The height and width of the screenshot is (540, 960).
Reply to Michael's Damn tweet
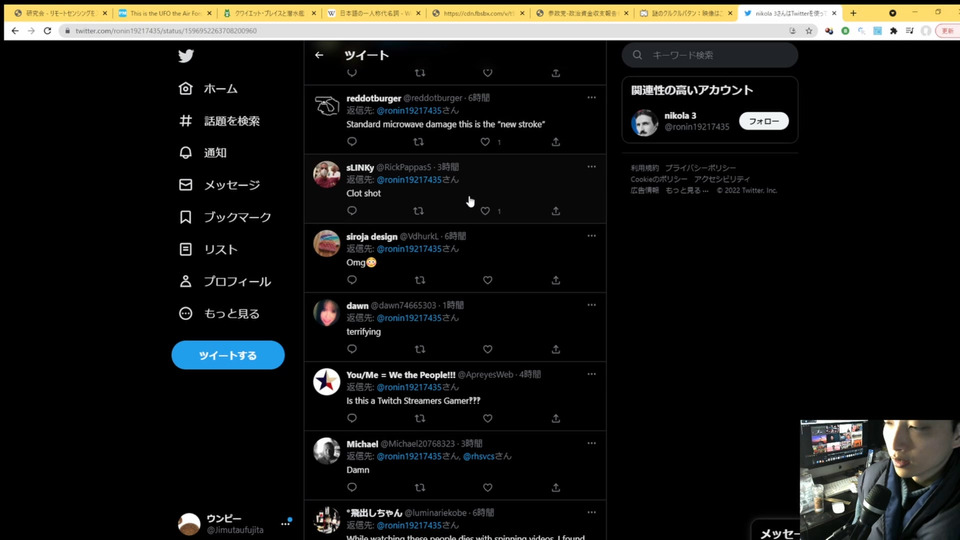pos(351,487)
